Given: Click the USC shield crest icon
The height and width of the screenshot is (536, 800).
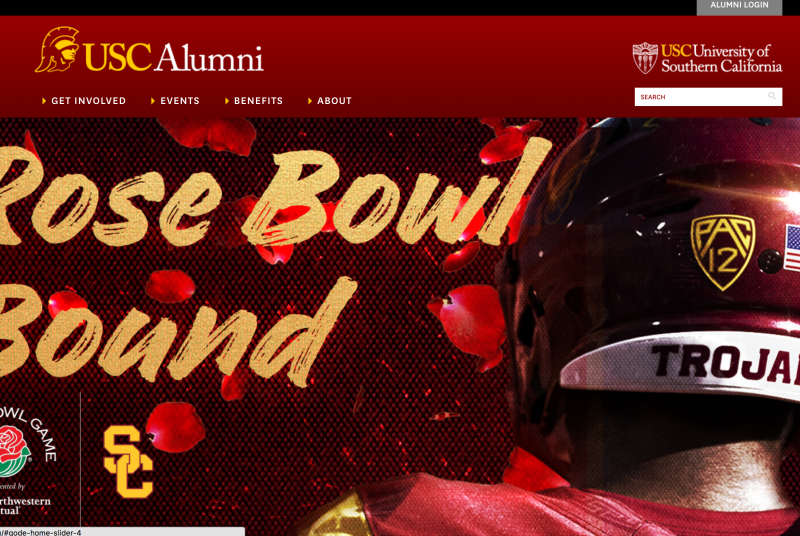Looking at the screenshot, I should pyautogui.click(x=645, y=58).
